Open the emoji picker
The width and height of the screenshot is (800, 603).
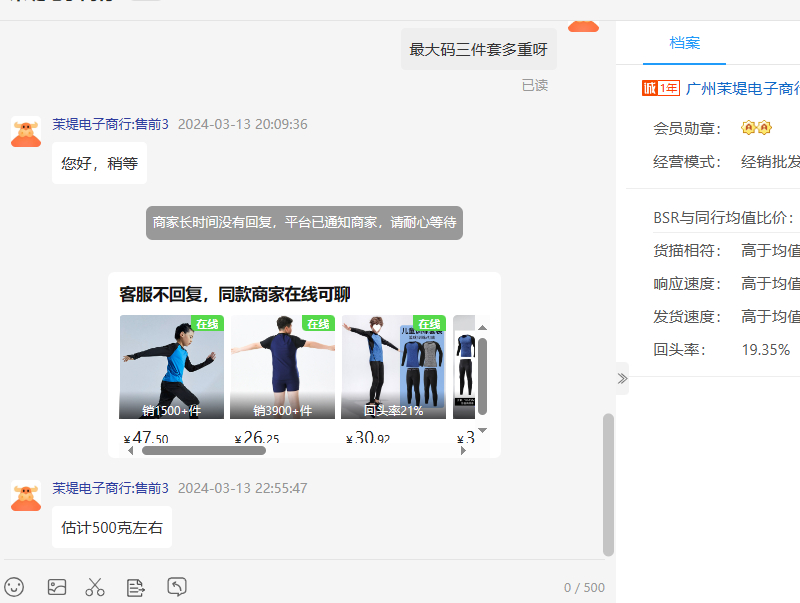click(x=14, y=587)
